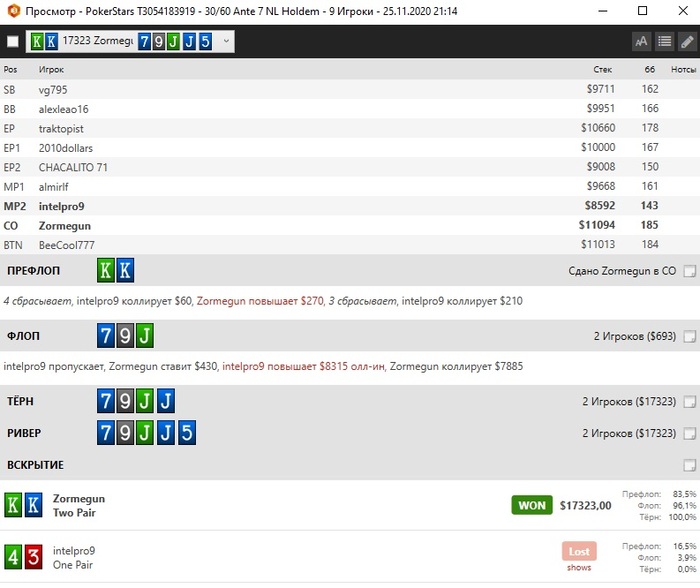
Task: Click green K card in ПРЕФЛОП row
Action: [x=106, y=270]
